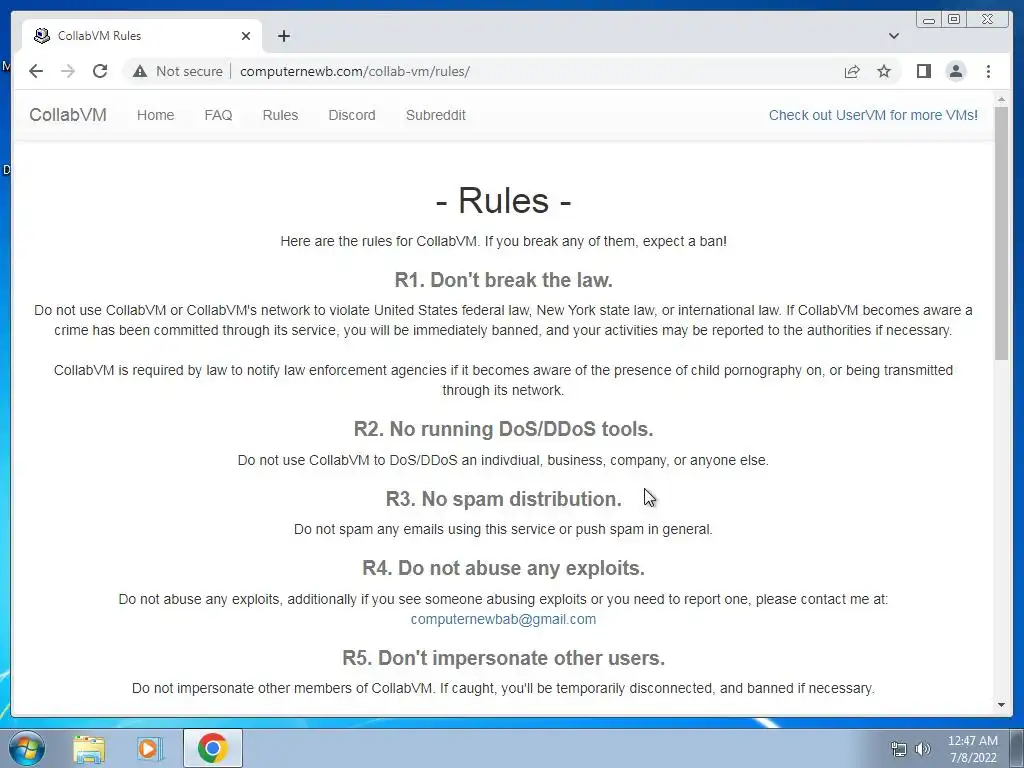Image resolution: width=1024 pixels, height=768 pixels.
Task: Click the 'R2. No running DoS/DDoS tools.' heading
Action: [x=504, y=429]
